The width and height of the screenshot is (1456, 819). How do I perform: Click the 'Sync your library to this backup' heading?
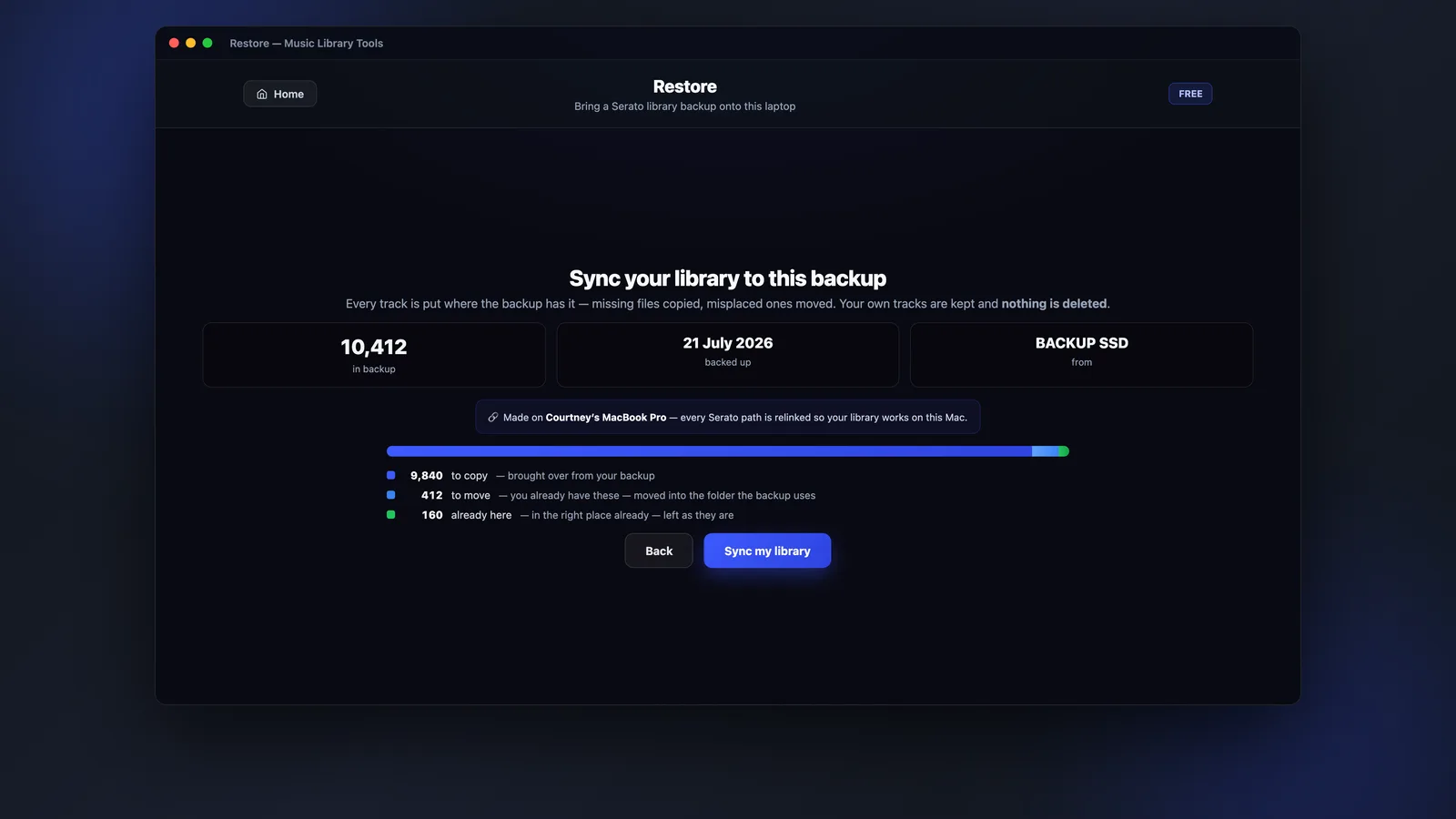click(728, 278)
